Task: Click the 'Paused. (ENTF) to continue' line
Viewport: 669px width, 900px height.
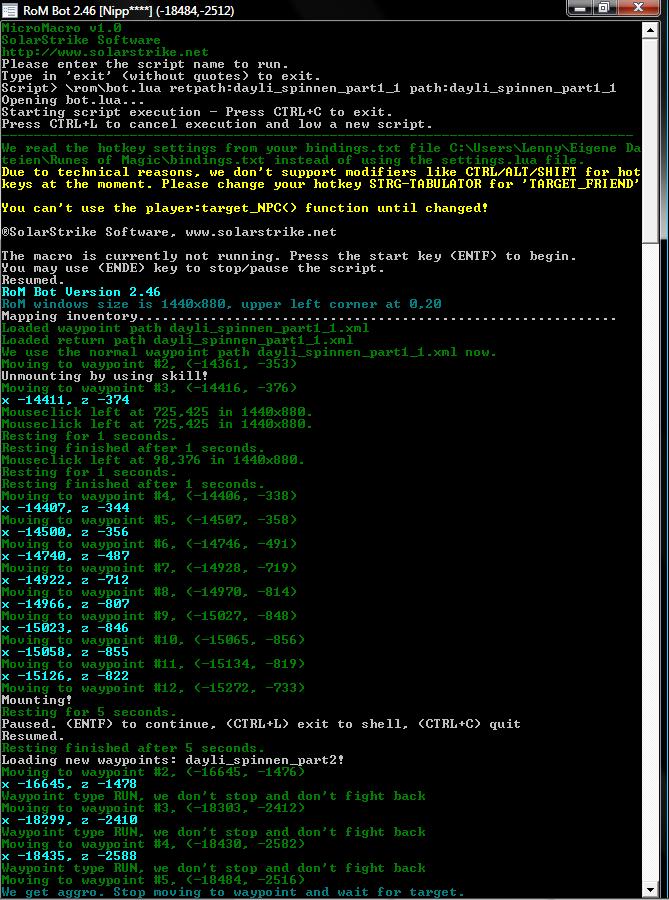Action: (260, 724)
